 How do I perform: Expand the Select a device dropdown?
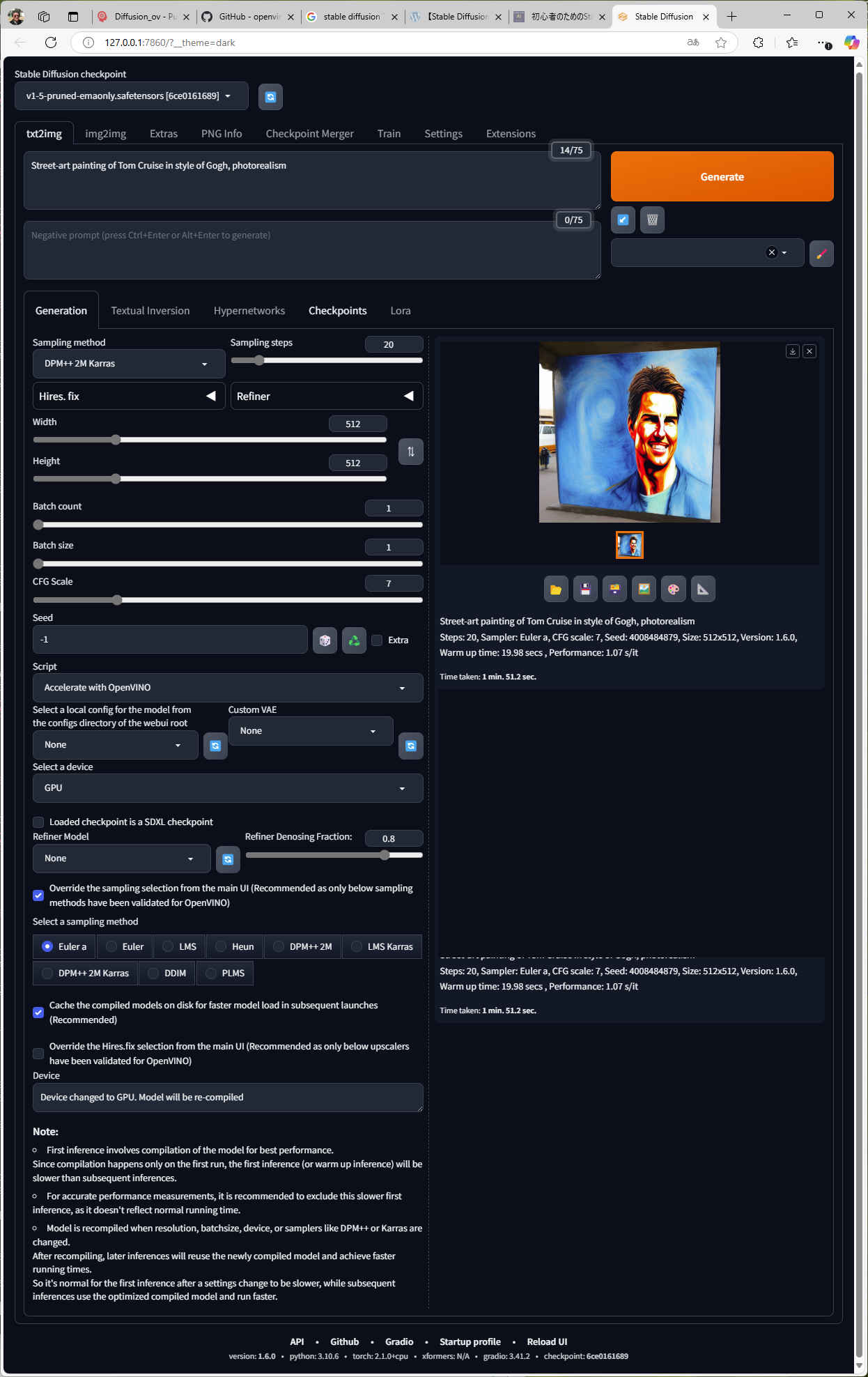click(x=227, y=788)
